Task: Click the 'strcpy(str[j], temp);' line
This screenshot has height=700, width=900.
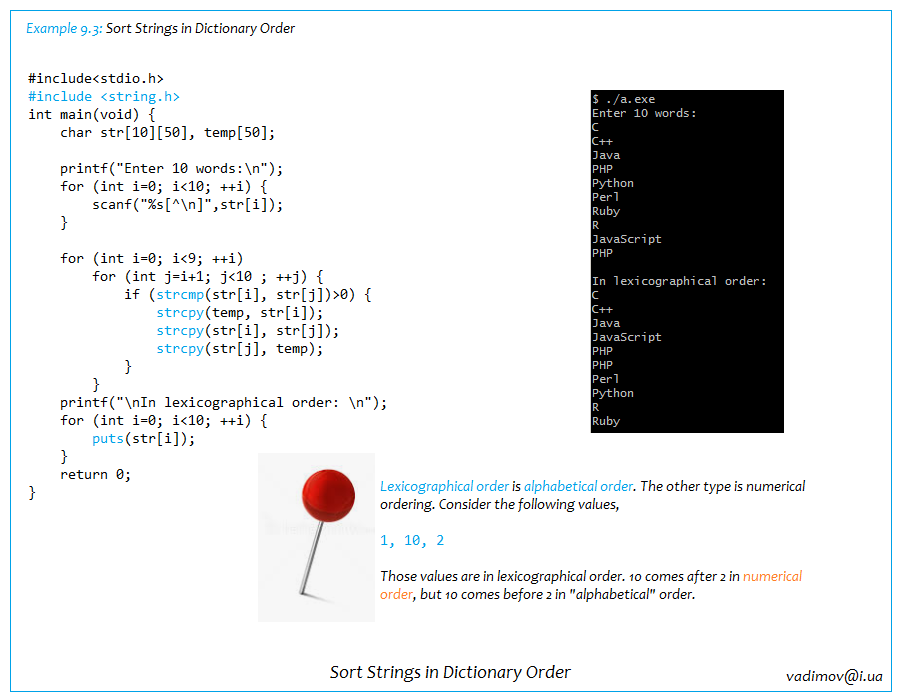Action: tap(240, 349)
